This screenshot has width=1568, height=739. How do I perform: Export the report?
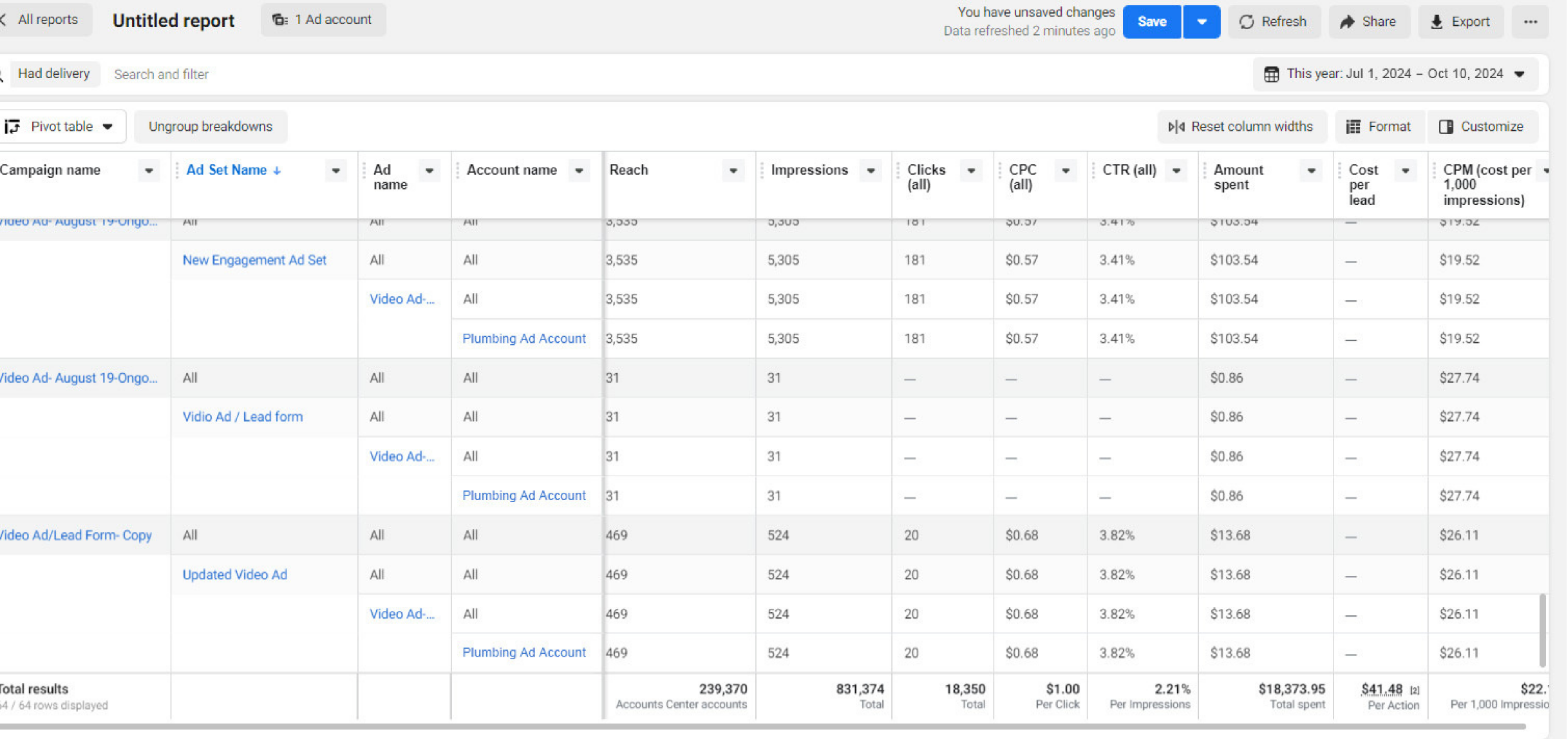[x=1461, y=22]
